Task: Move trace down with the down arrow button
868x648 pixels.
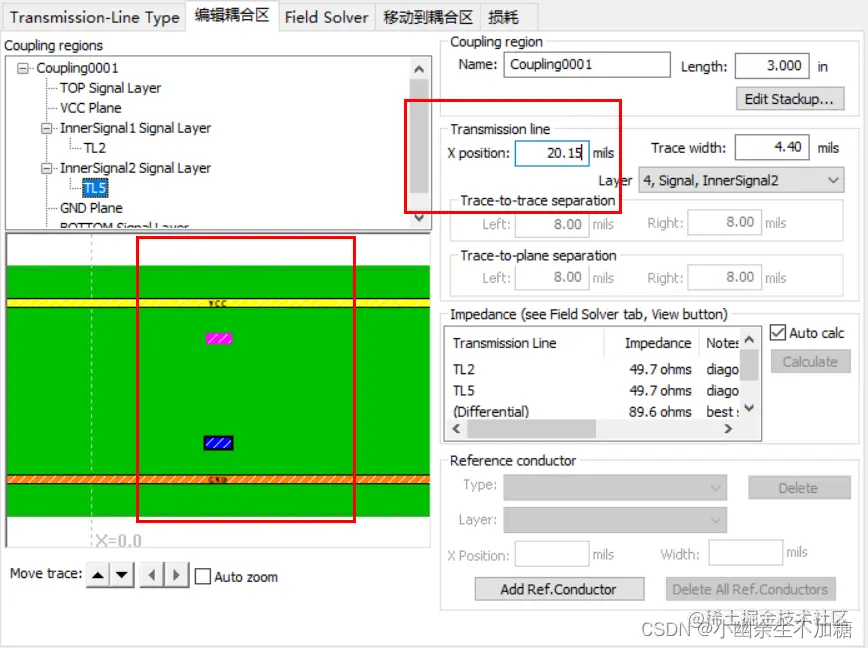Action: tap(122, 576)
